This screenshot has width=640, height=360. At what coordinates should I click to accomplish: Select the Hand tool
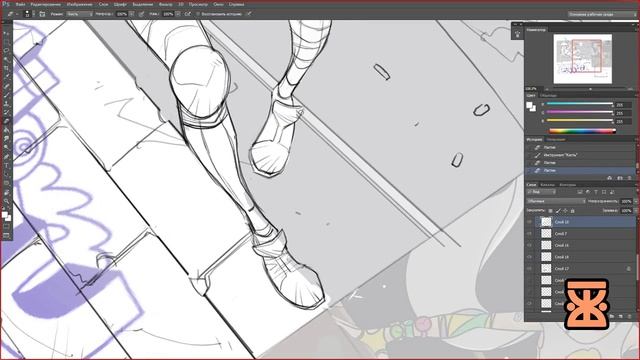7,192
